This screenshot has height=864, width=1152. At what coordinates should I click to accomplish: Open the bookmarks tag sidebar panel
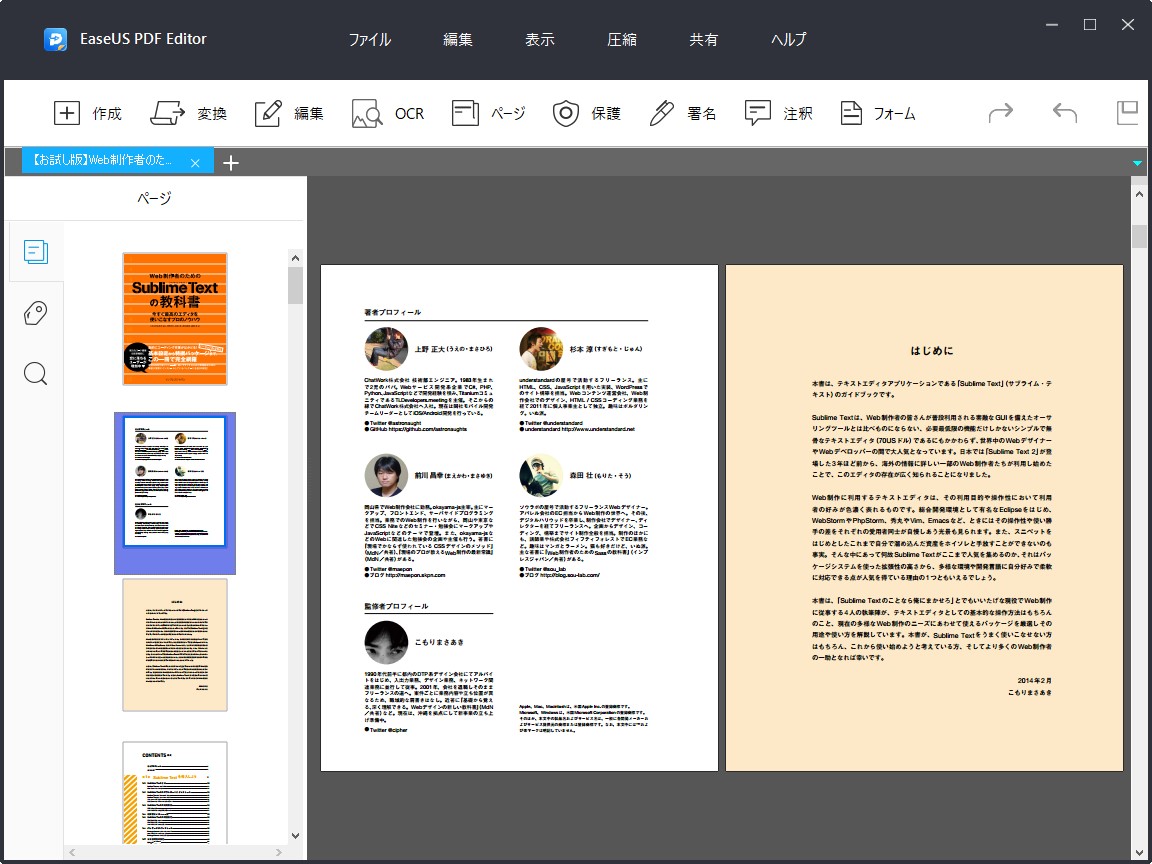point(35,313)
